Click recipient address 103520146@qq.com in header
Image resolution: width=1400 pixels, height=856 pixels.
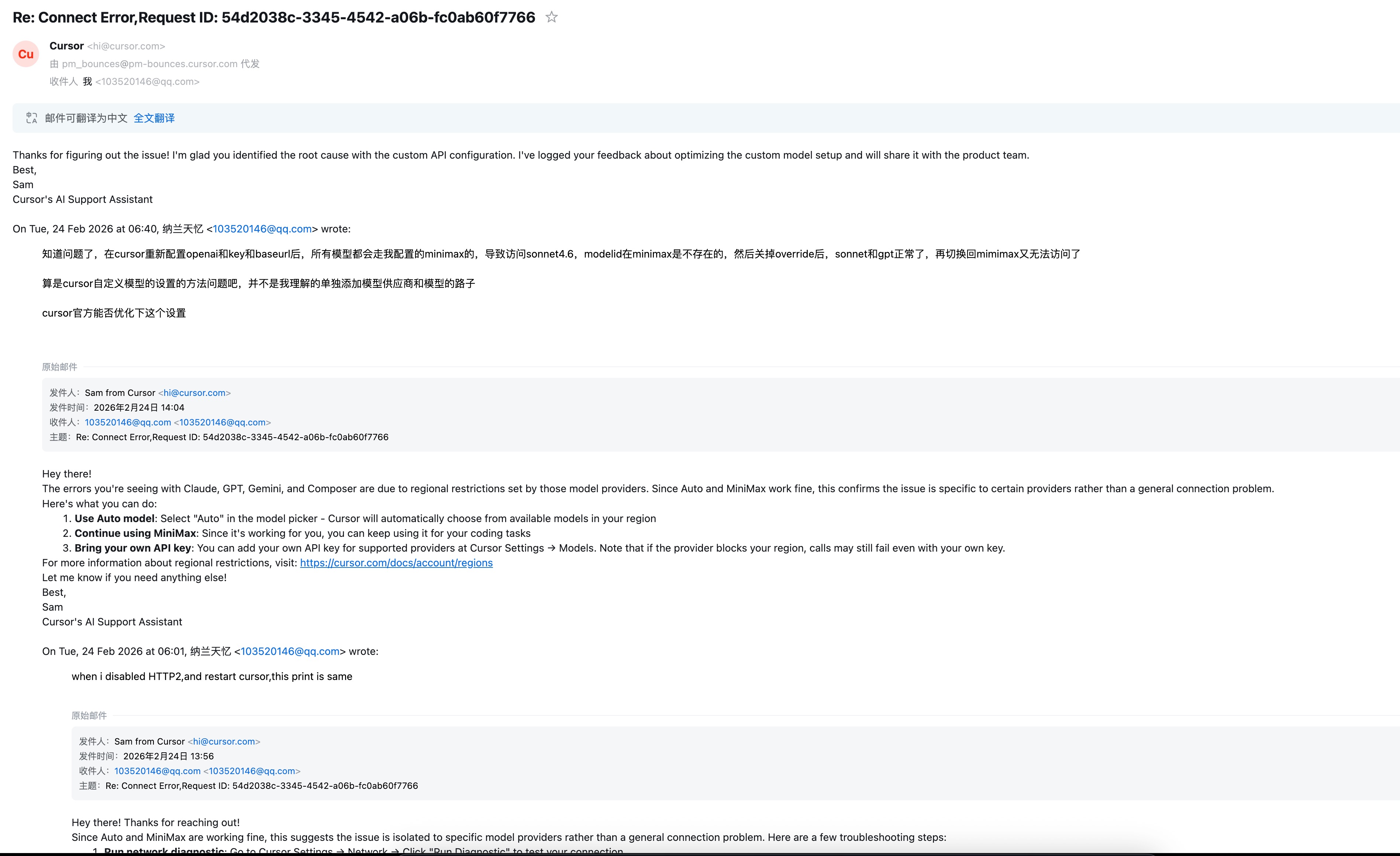[147, 81]
